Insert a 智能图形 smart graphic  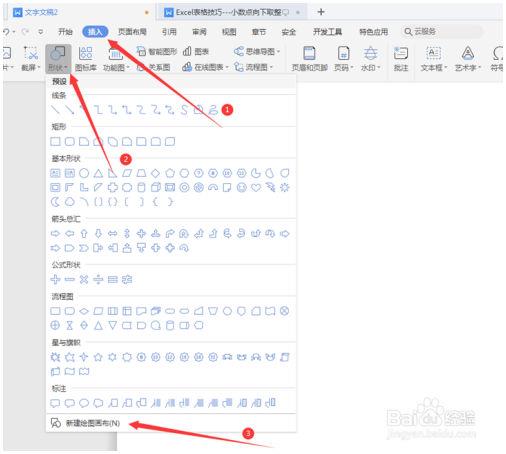pos(157,51)
